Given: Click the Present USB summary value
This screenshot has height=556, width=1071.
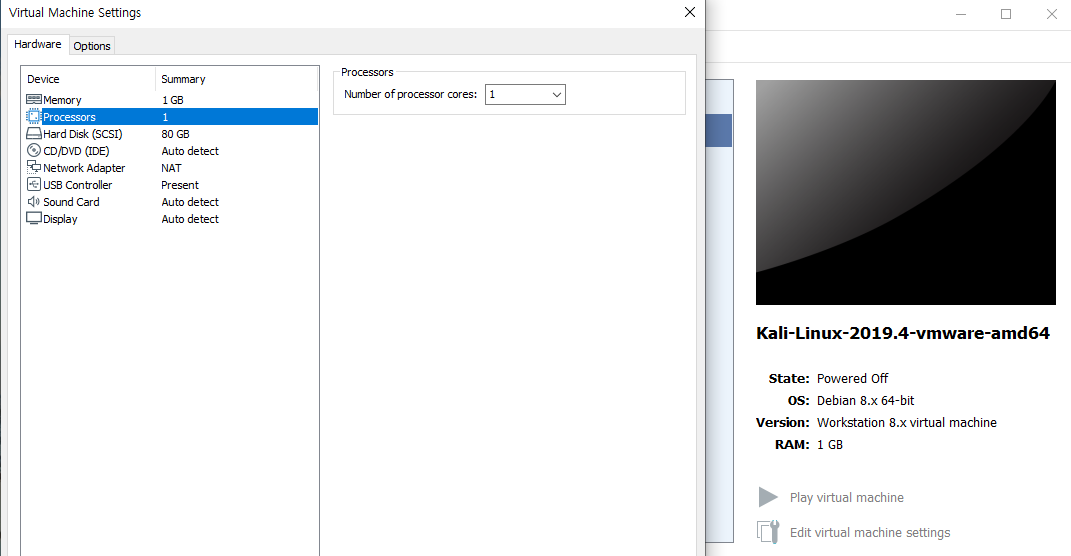Looking at the screenshot, I should click(x=180, y=185).
